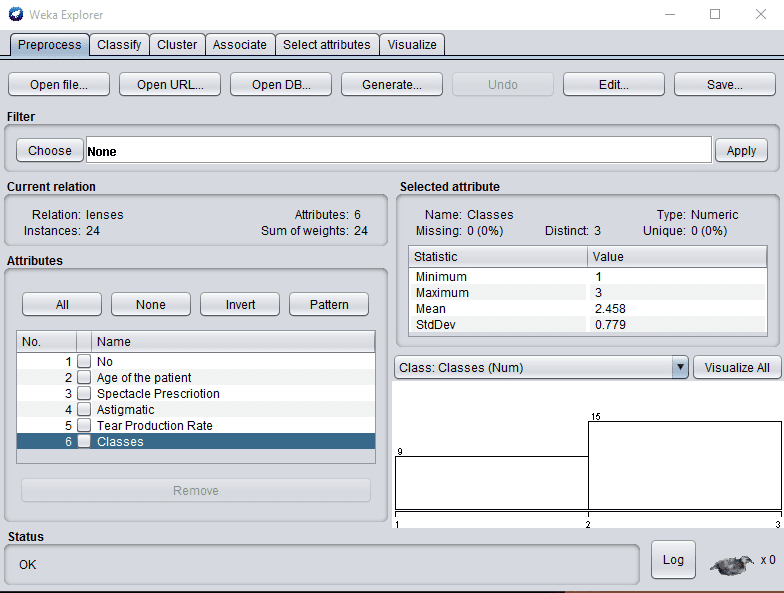Tick the Tear Production Rate checkbox

click(x=84, y=425)
